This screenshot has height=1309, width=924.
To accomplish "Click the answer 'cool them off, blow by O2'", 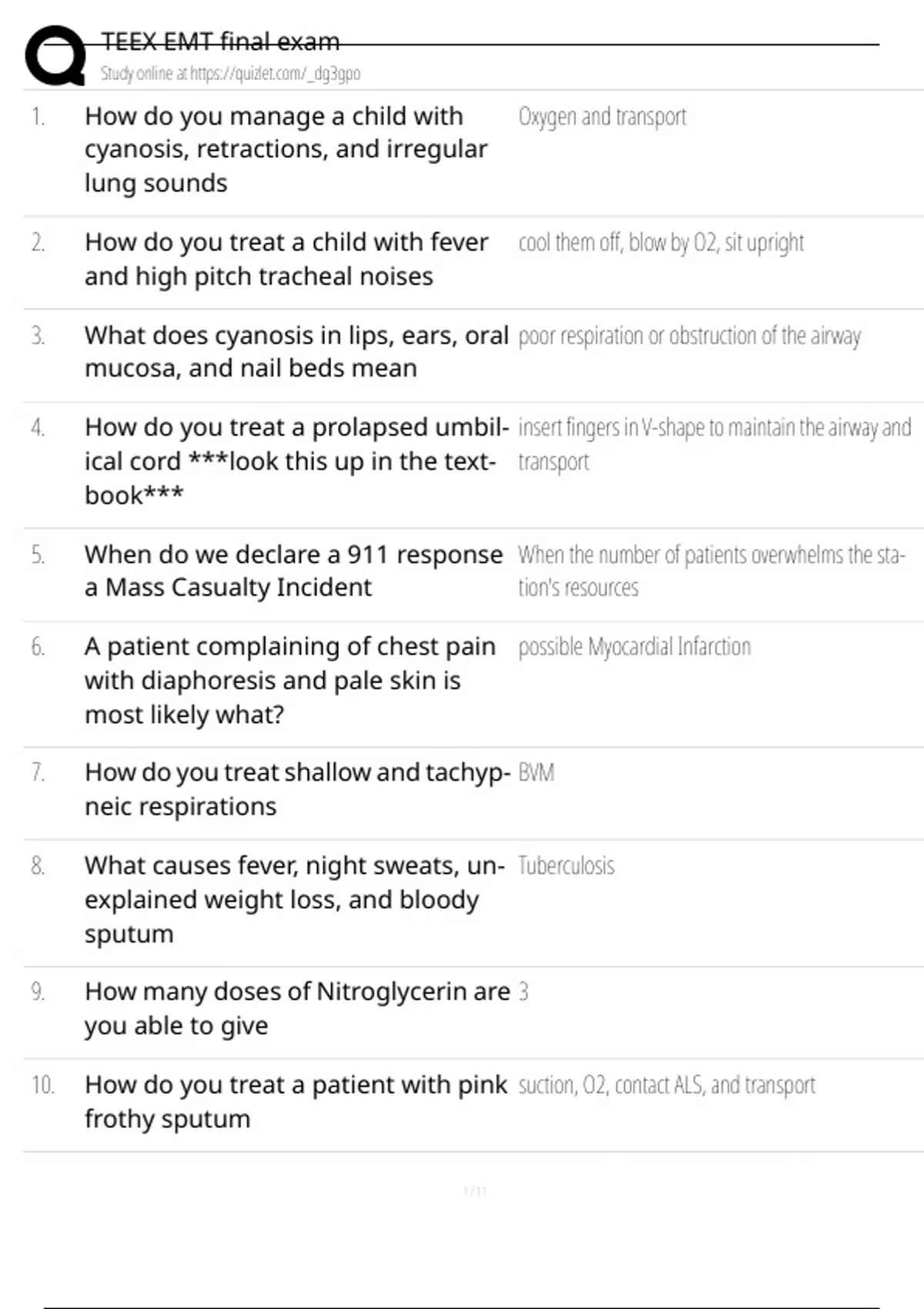I will 661,243.
